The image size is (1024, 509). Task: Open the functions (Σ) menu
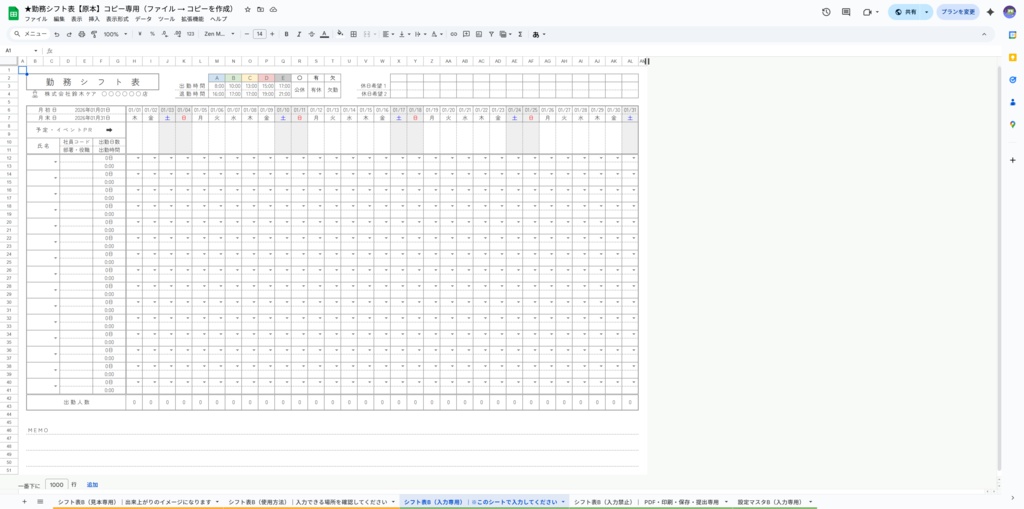(x=520, y=34)
